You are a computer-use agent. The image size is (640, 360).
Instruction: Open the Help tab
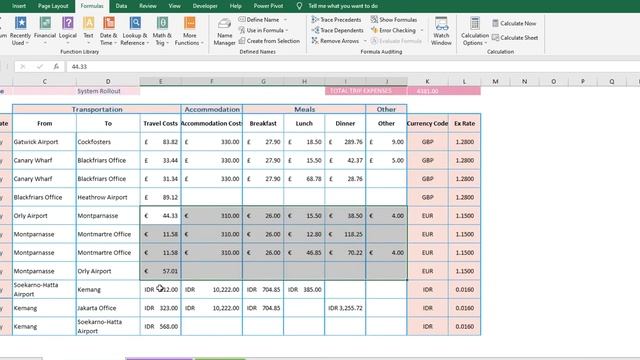click(236, 6)
